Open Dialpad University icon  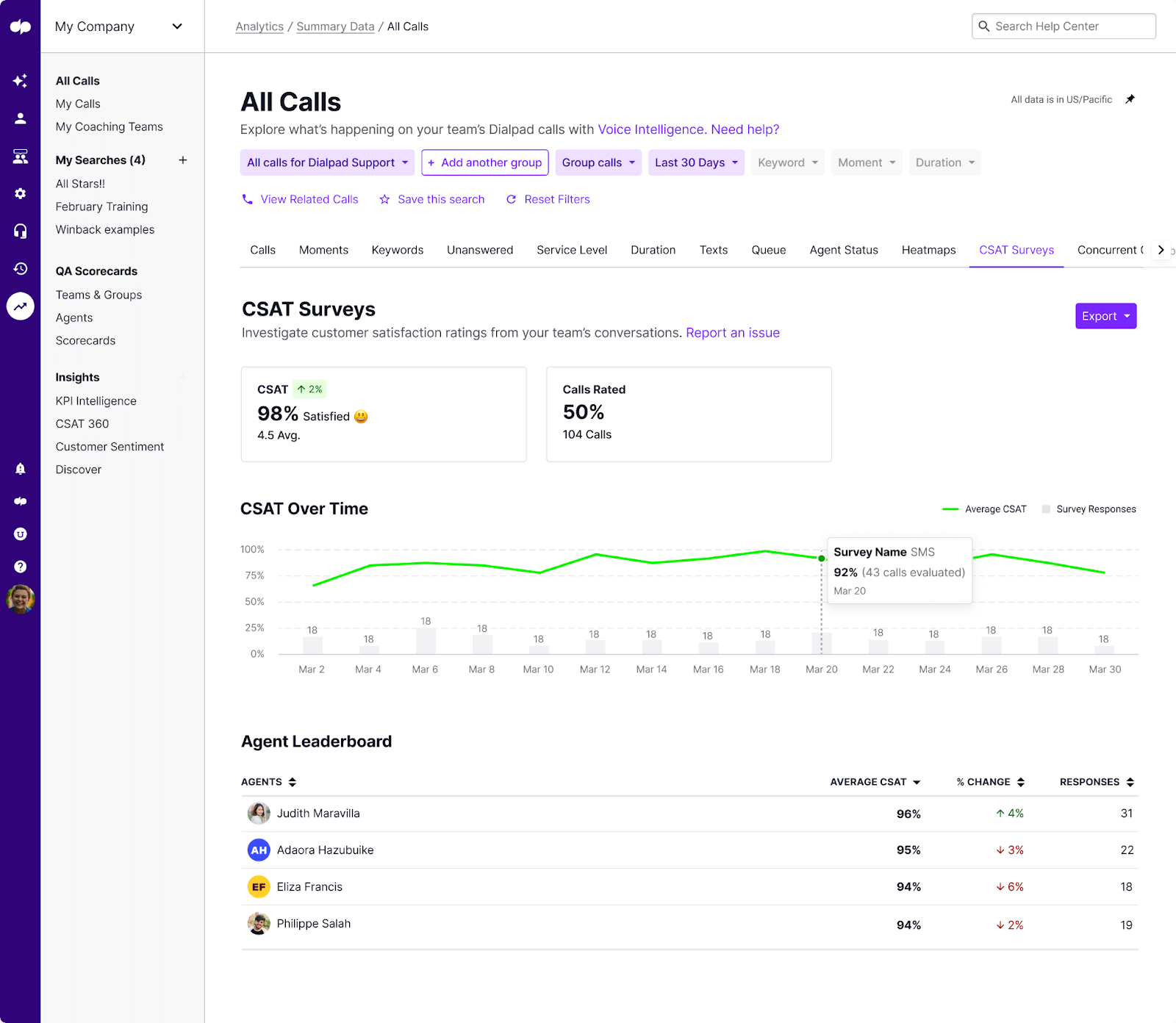pyautogui.click(x=20, y=534)
